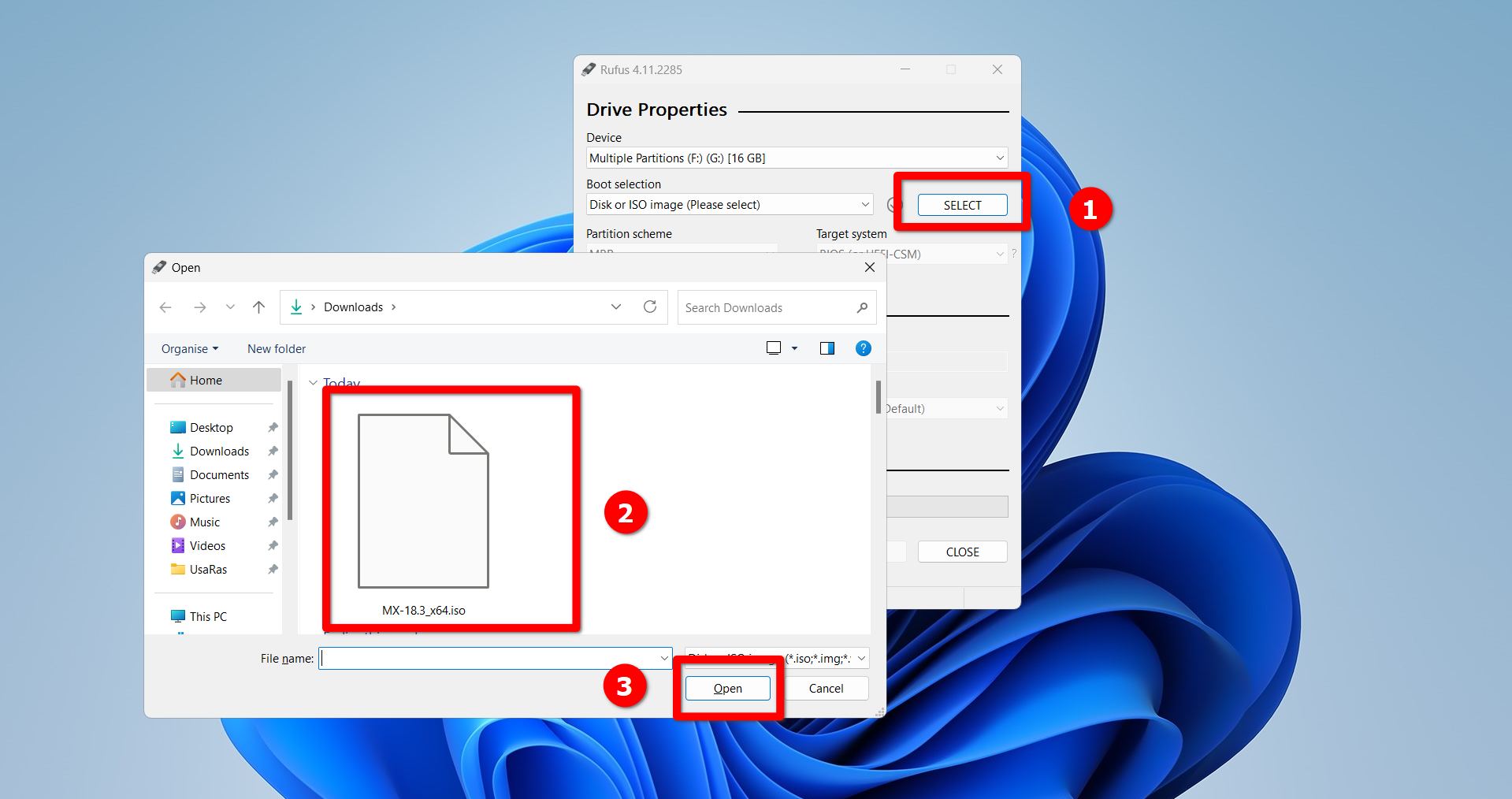The width and height of the screenshot is (1512, 799).
Task: Open the Organise menu
Action: click(190, 348)
